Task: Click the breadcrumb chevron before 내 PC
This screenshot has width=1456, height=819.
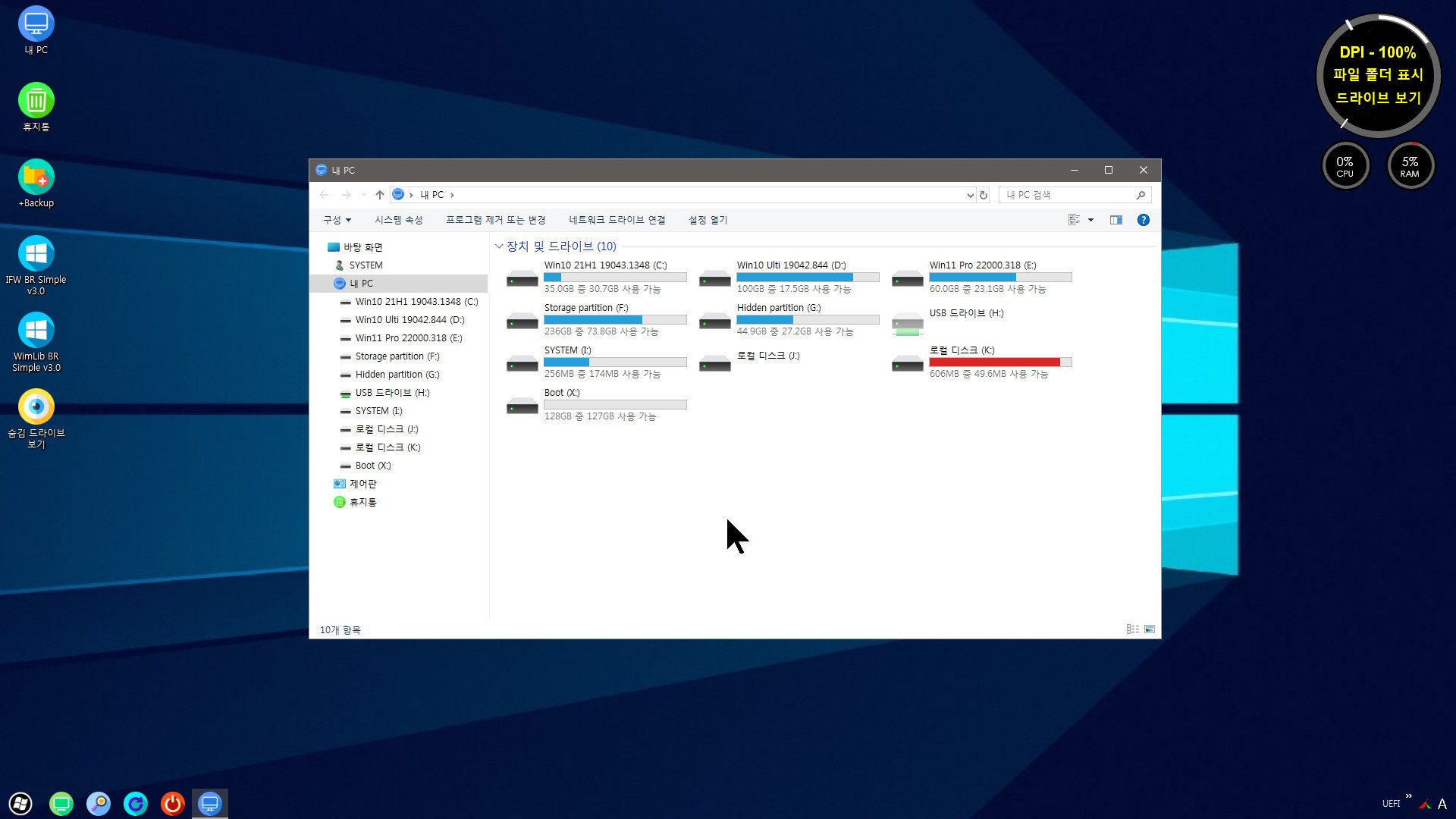Action: coord(411,195)
